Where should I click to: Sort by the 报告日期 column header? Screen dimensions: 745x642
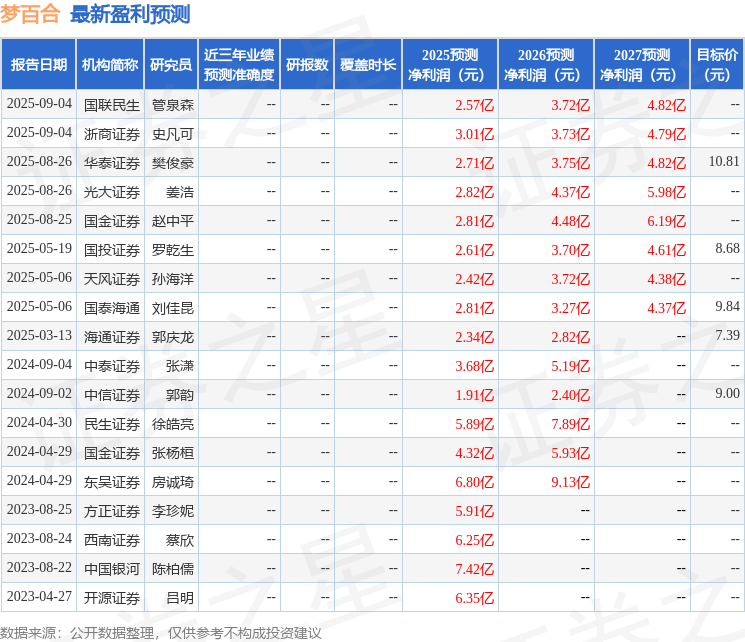[39, 64]
